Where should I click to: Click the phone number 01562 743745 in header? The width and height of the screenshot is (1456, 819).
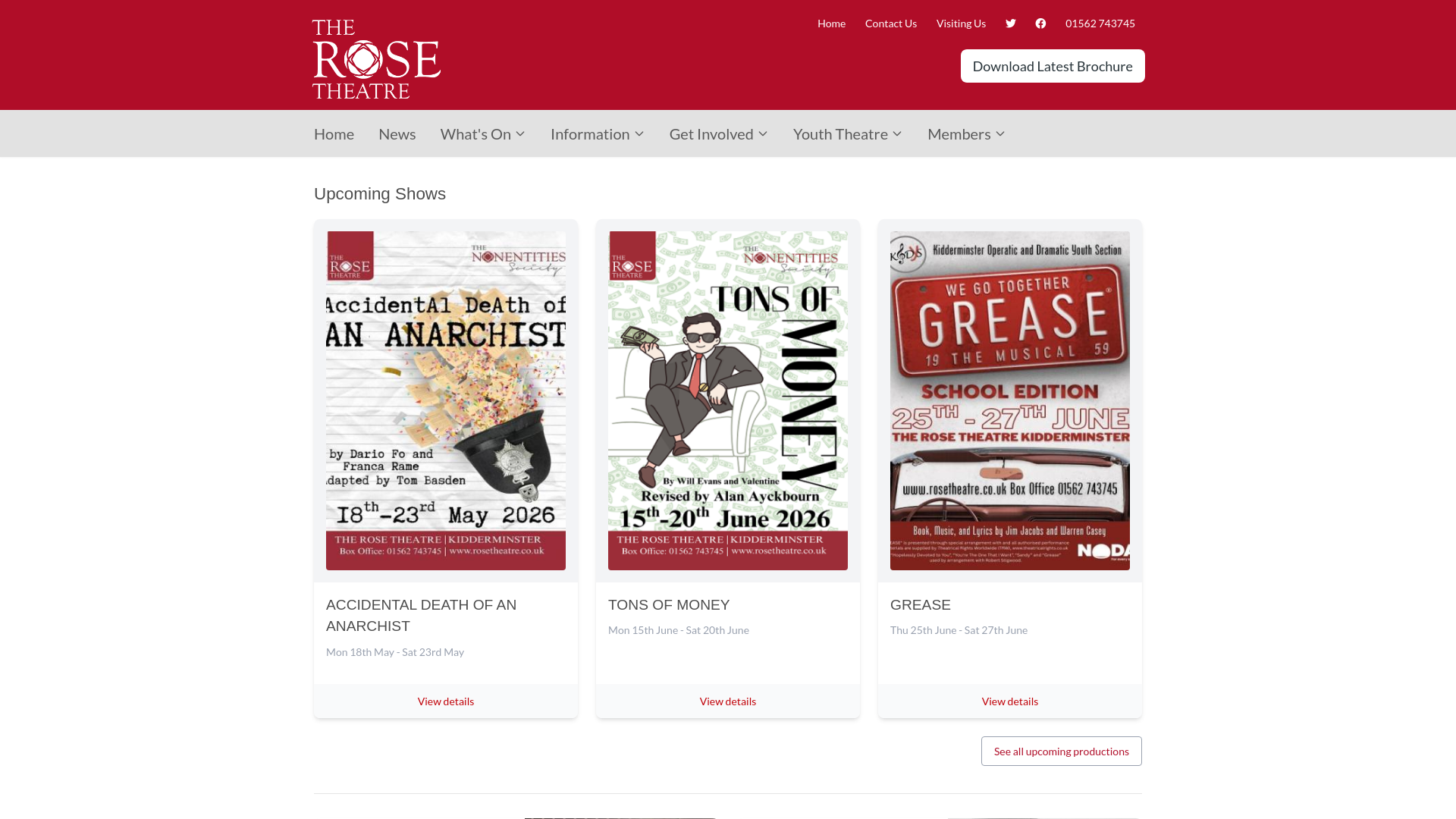point(1100,24)
